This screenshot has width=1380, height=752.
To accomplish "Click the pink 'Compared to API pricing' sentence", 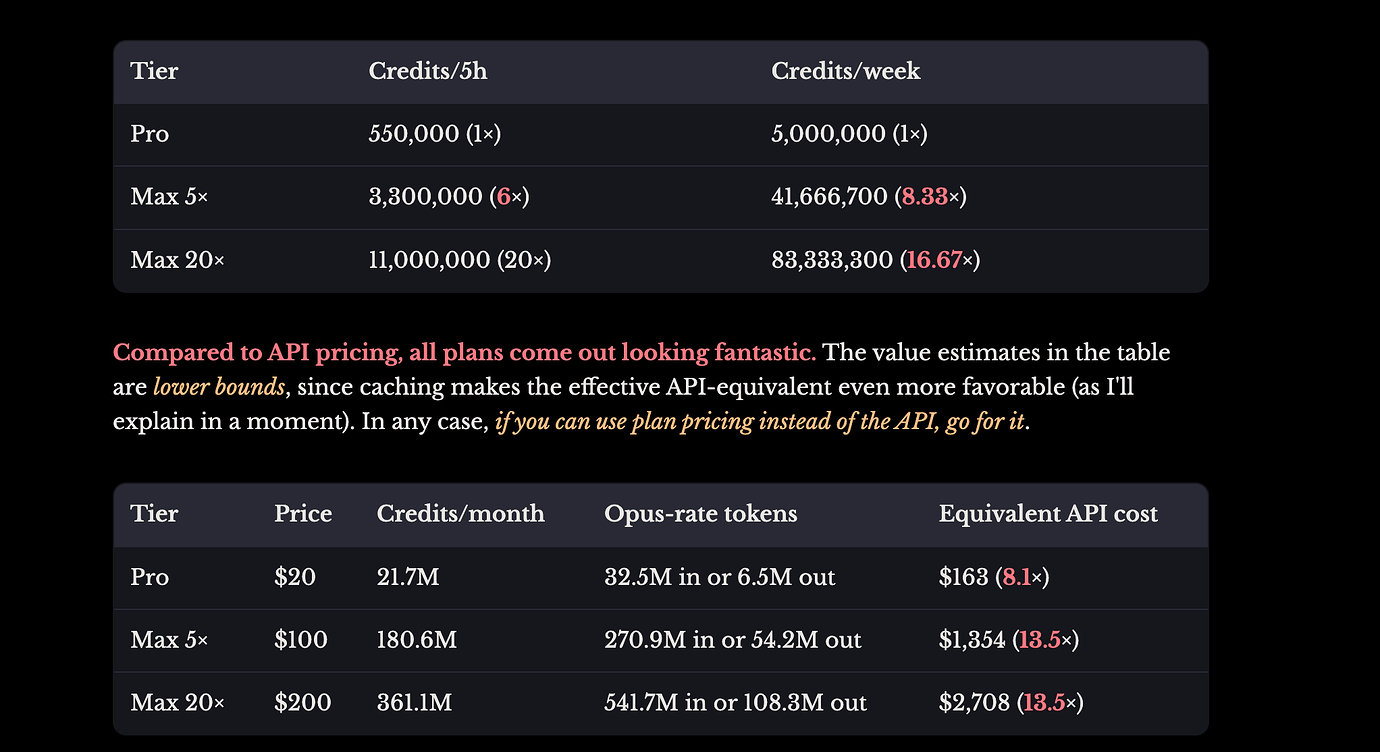I will [x=465, y=353].
